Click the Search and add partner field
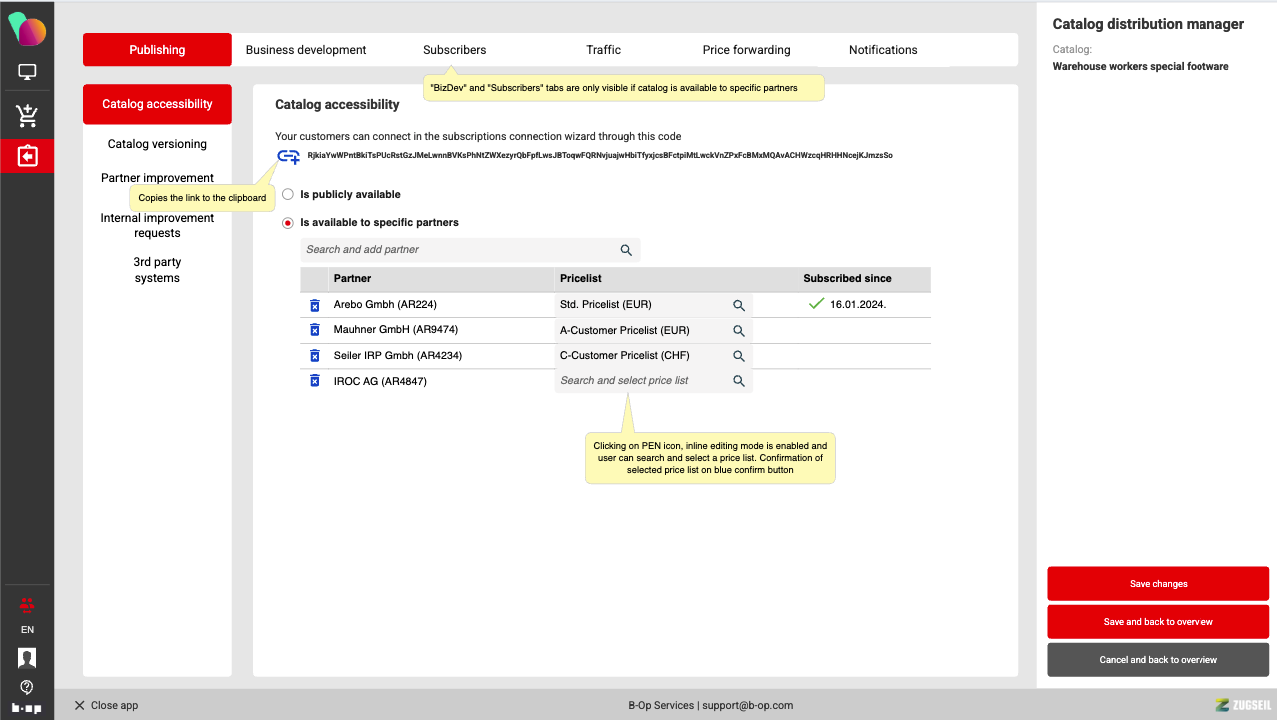The image size is (1277, 720). (x=460, y=250)
